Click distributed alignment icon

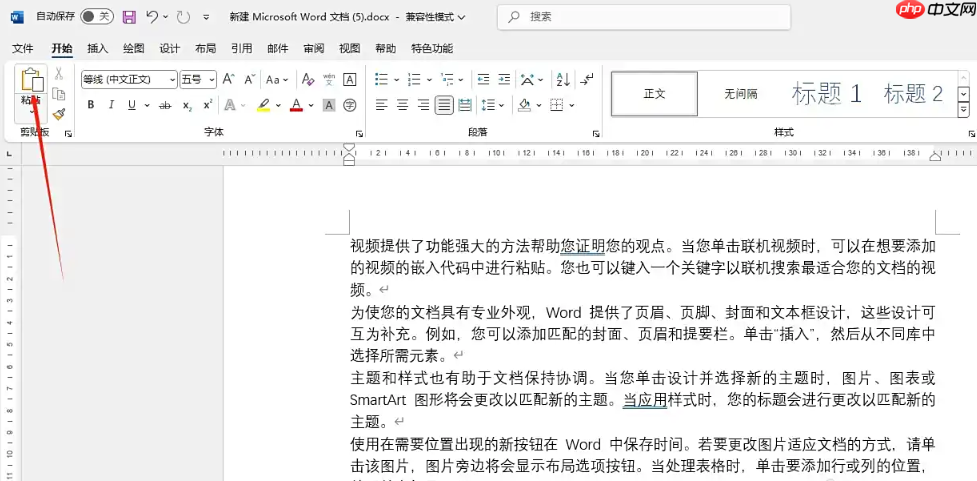[x=465, y=105]
